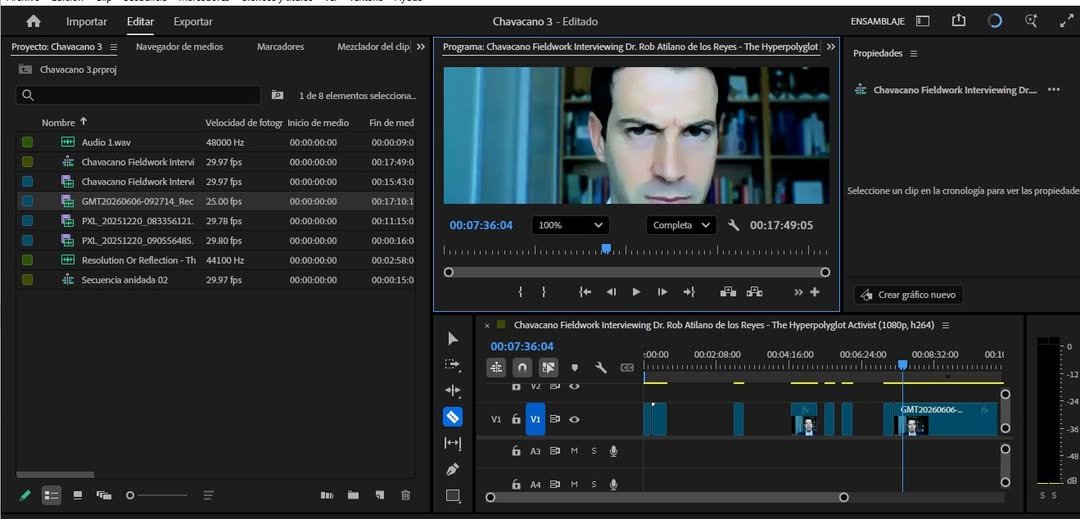This screenshot has width=1080, height=519.
Task: Click Mark In bracket button
Action: tap(520, 292)
